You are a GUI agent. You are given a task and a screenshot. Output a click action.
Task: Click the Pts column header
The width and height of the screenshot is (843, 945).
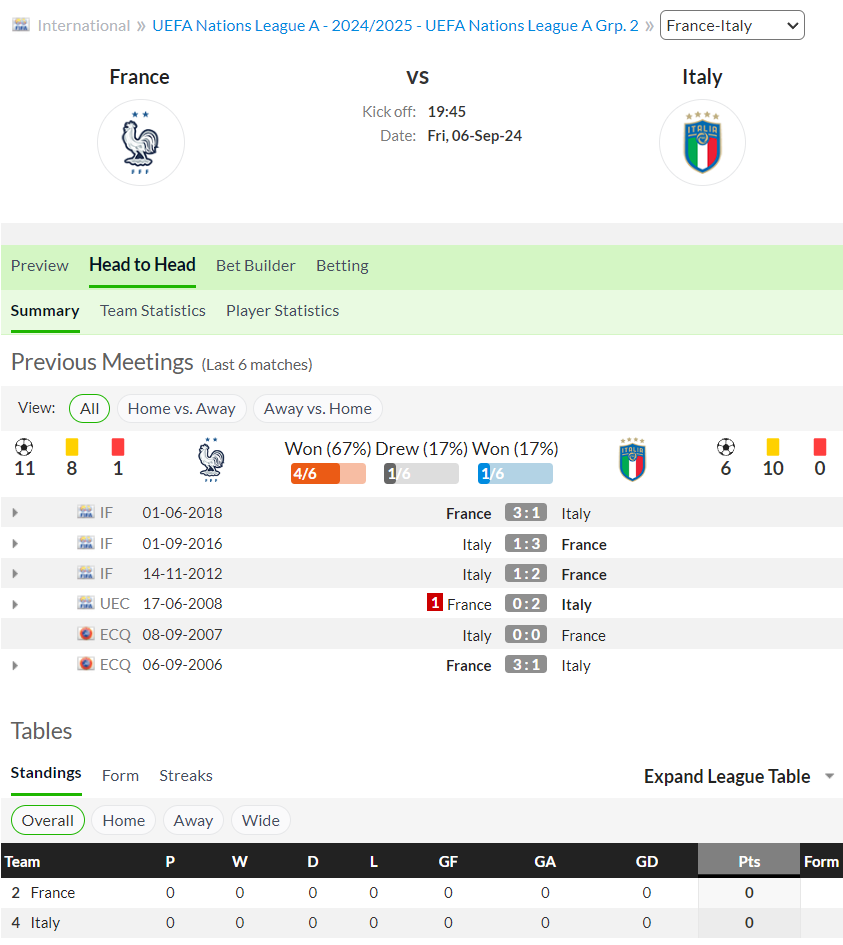pos(748,861)
